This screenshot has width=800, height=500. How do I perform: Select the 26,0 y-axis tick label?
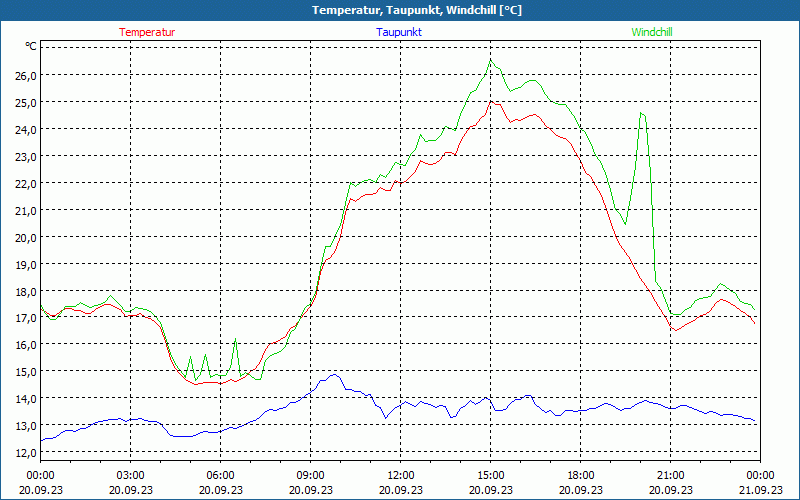25,75
